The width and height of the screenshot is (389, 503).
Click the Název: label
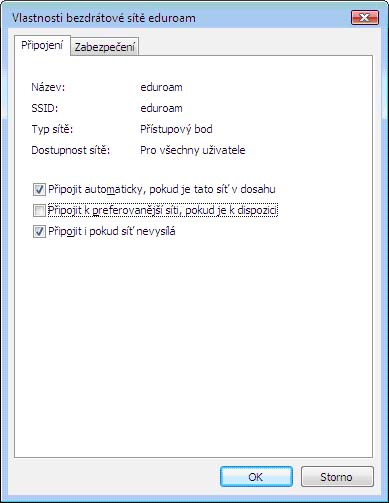click(48, 87)
